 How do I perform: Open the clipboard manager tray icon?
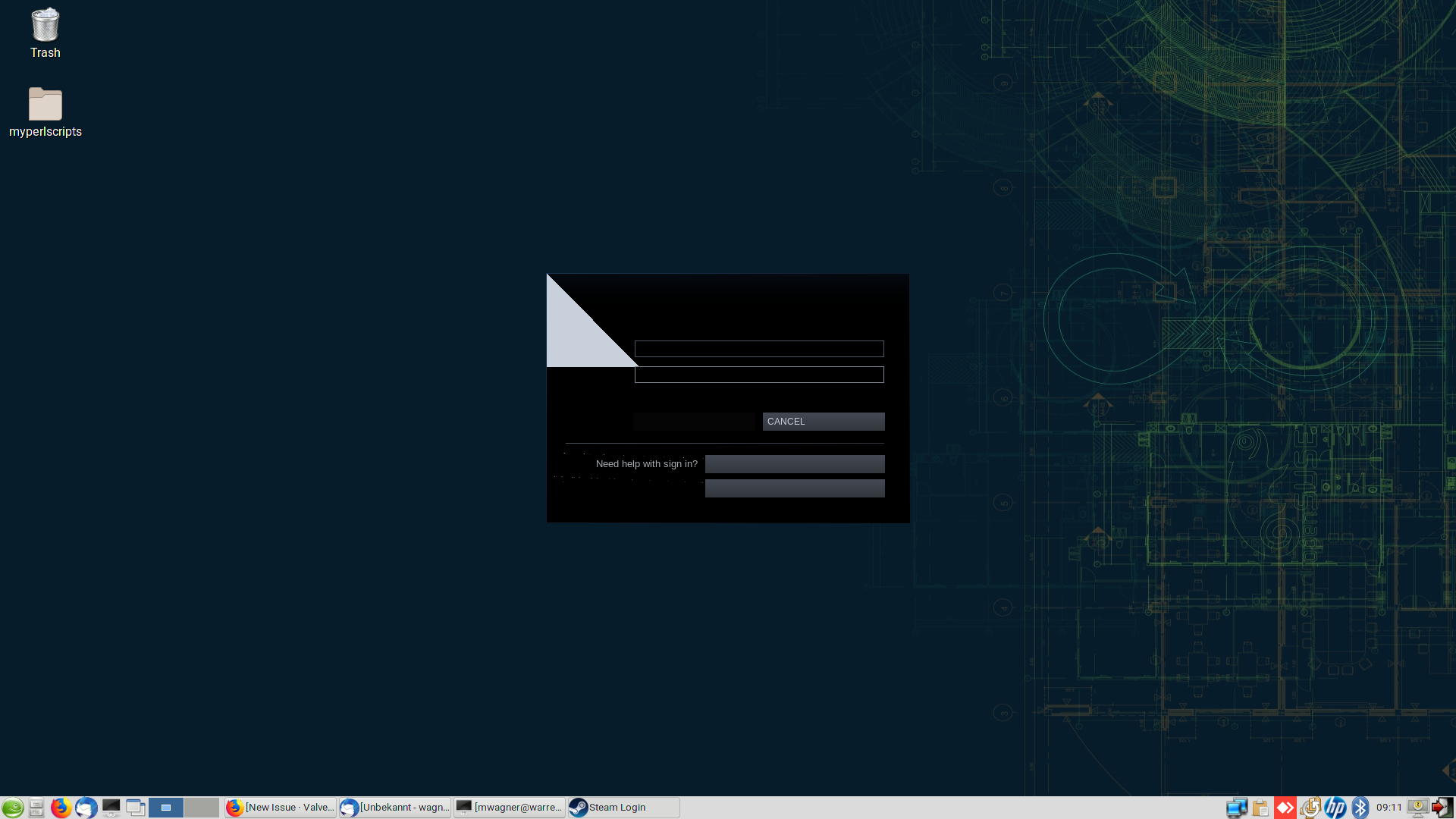(x=1260, y=808)
